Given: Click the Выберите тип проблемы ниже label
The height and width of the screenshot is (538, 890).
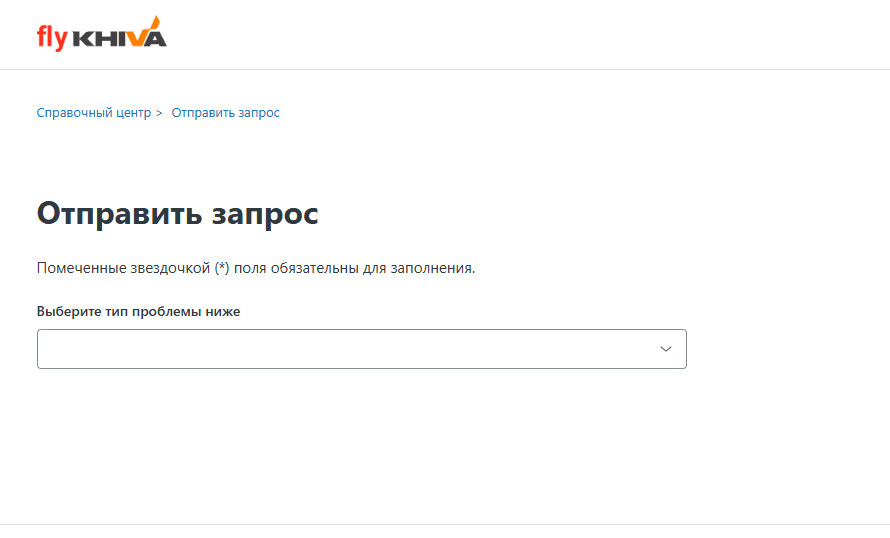Looking at the screenshot, I should click(x=138, y=312).
